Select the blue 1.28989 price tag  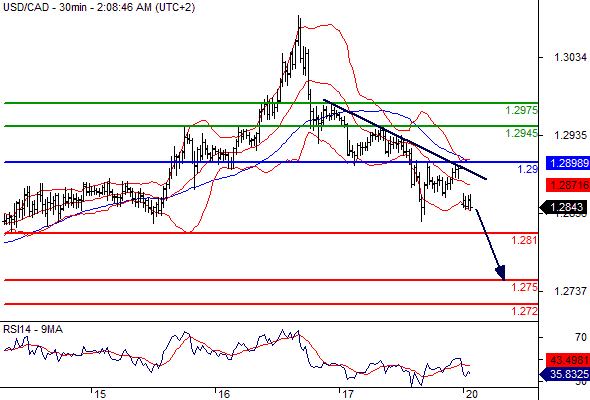pyautogui.click(x=568, y=163)
